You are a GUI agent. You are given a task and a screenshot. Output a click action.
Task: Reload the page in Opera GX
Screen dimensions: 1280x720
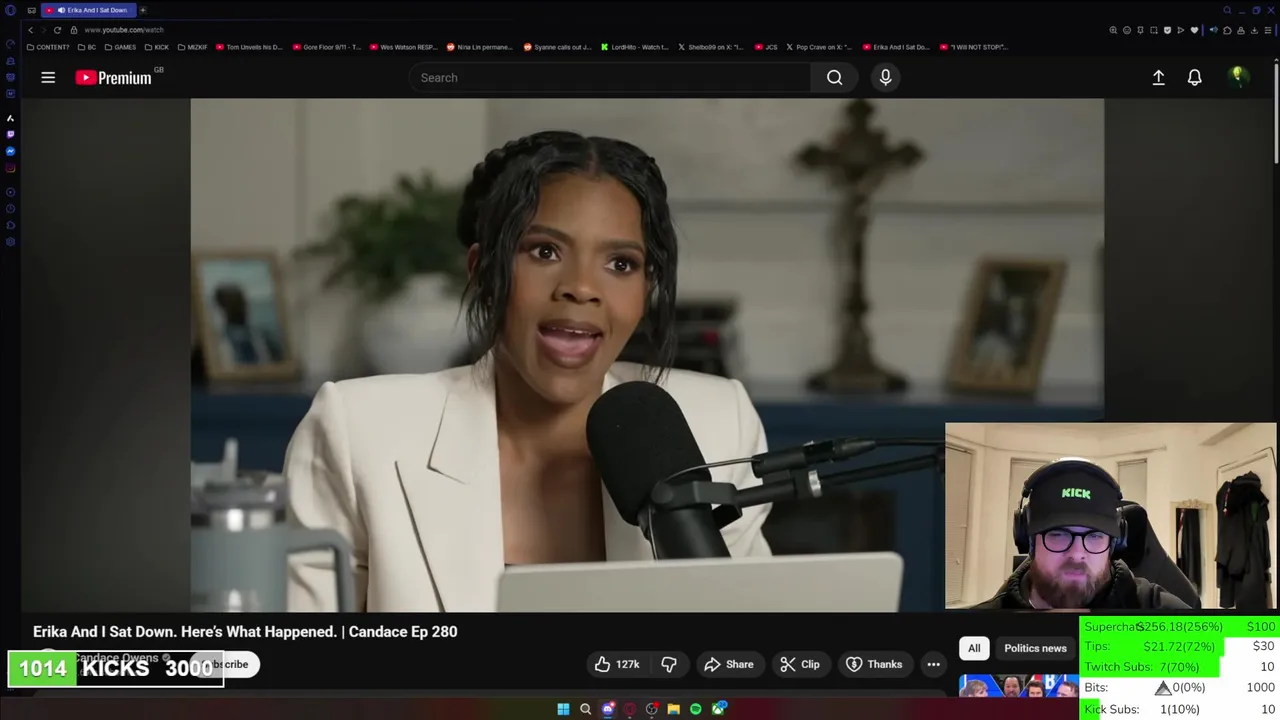click(57, 30)
